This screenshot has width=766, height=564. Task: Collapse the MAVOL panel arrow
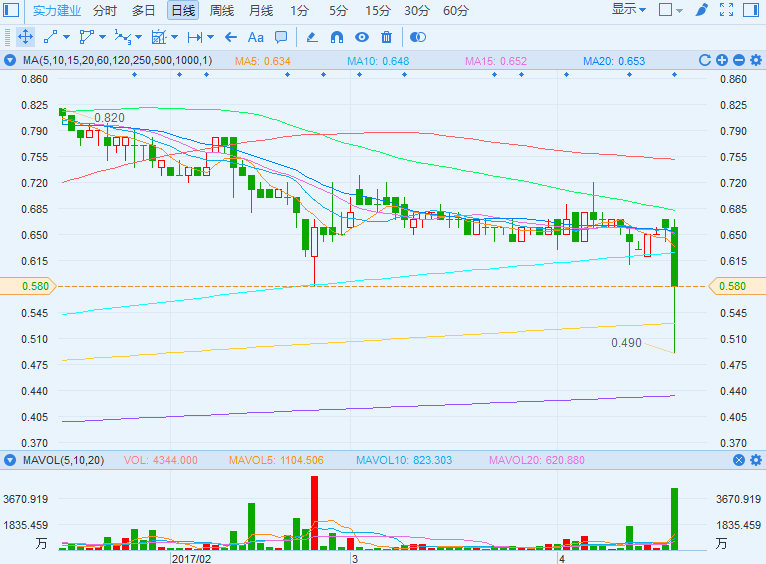click(x=10, y=460)
